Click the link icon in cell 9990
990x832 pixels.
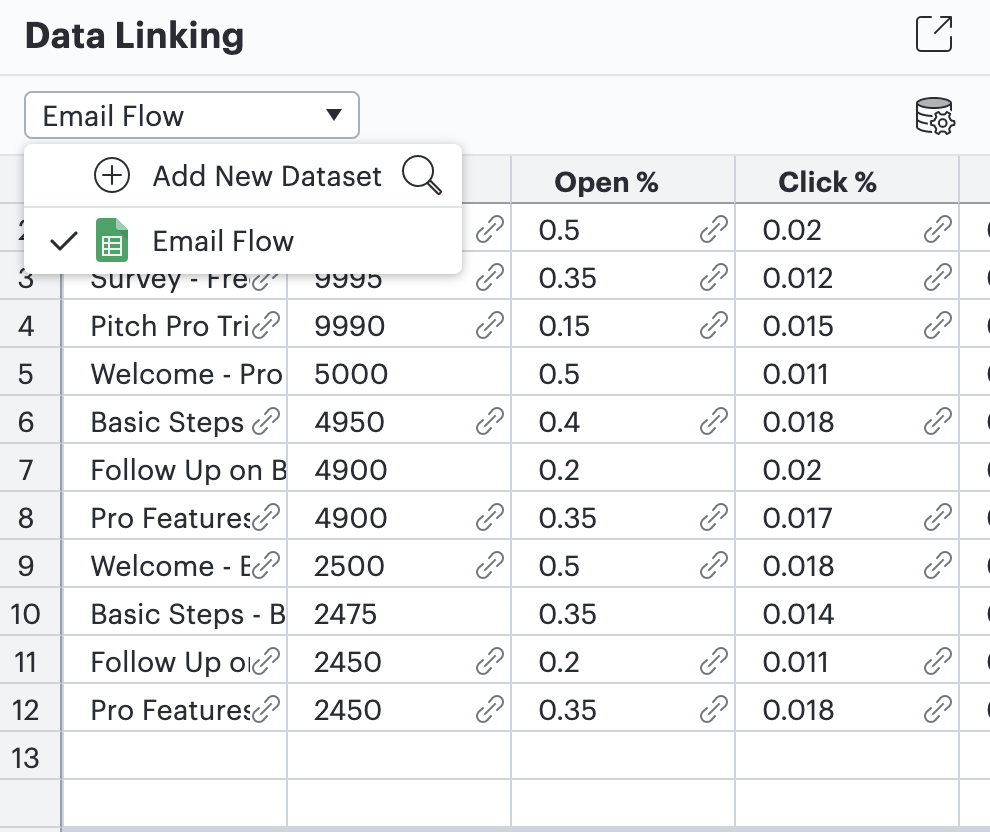click(489, 326)
